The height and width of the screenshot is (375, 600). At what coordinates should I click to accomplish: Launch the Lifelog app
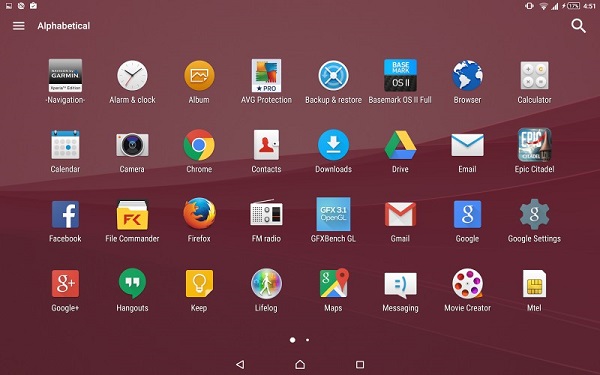coord(266,284)
